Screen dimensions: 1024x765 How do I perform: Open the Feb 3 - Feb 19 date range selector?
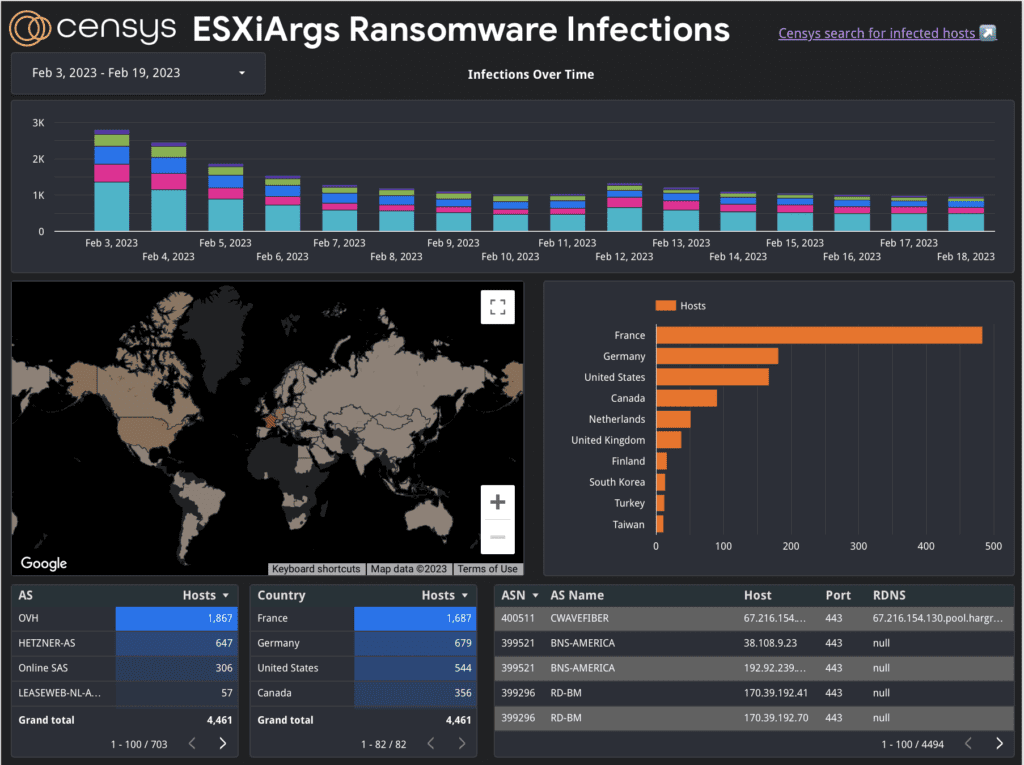pos(137,73)
